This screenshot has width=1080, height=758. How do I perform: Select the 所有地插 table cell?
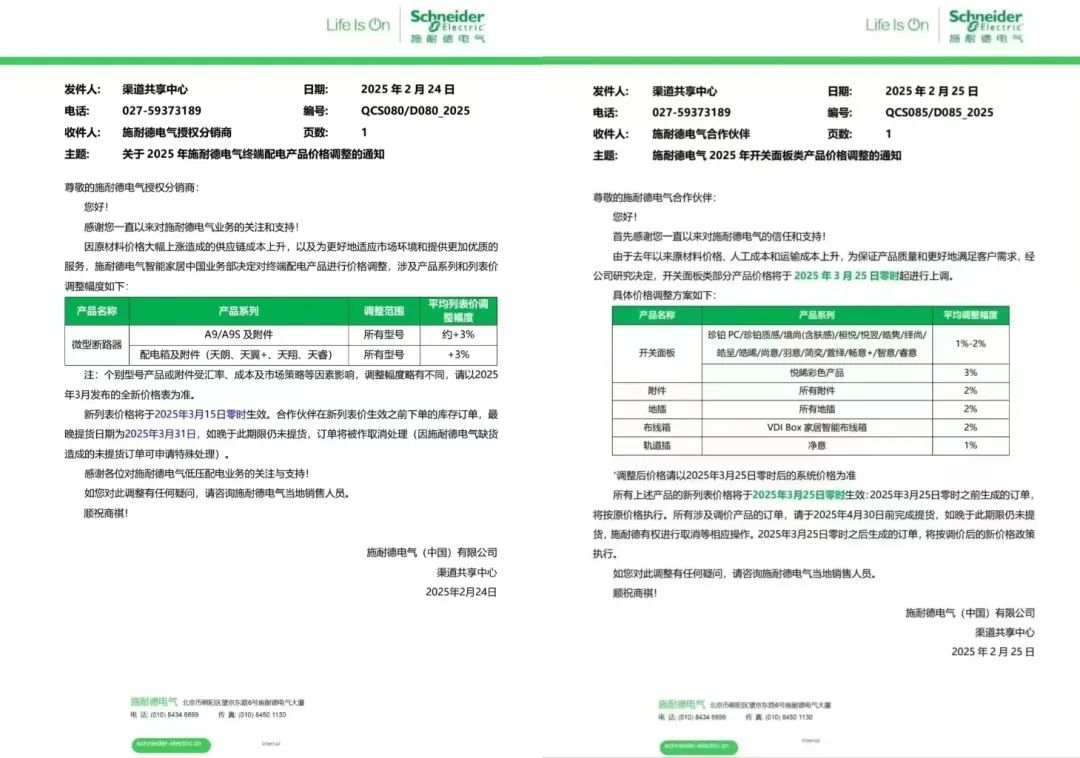(x=817, y=409)
